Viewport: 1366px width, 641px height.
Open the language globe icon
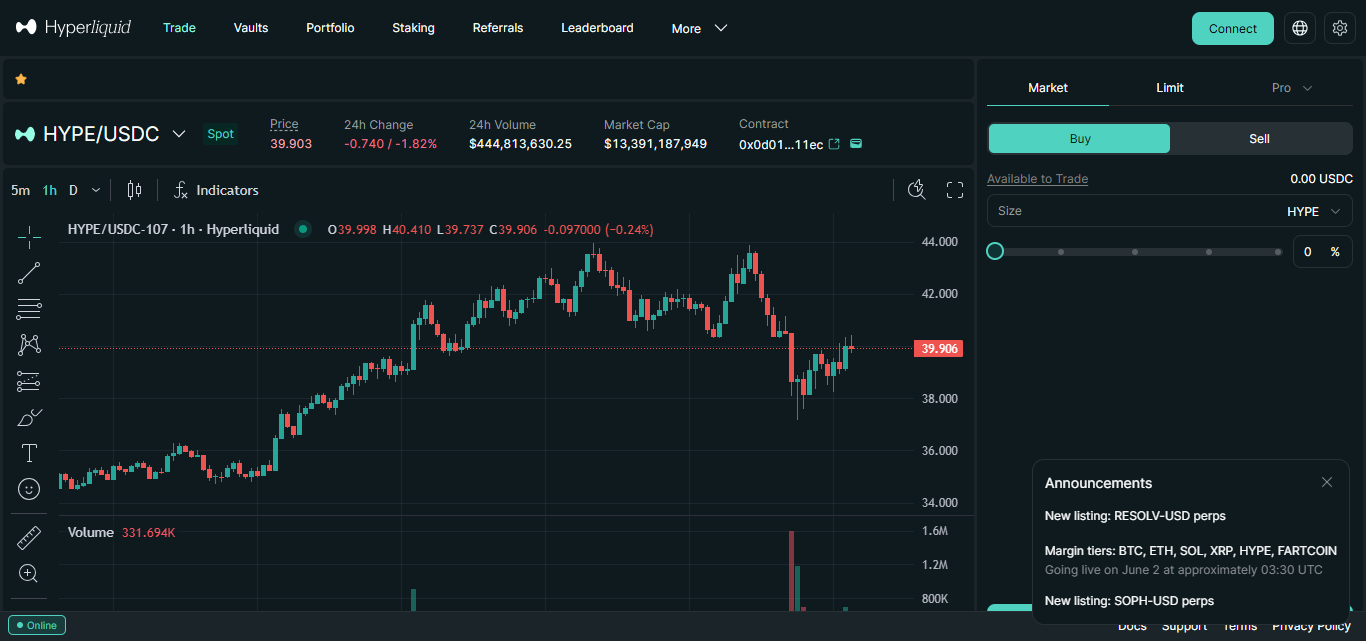(x=1300, y=28)
